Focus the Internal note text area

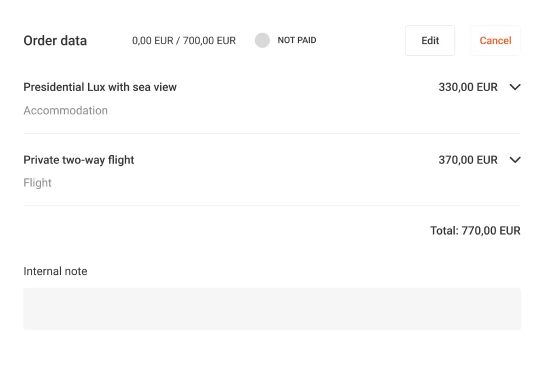click(x=272, y=308)
